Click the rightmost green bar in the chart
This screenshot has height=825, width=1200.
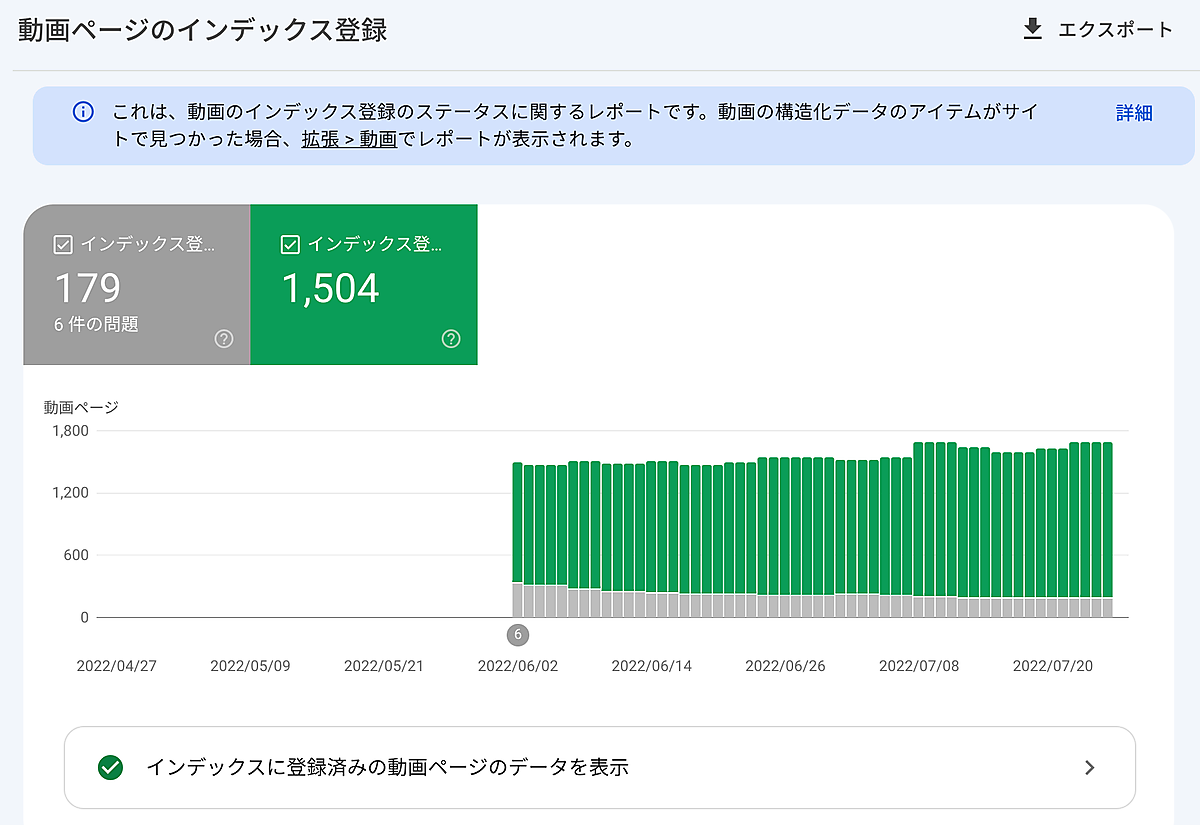1107,520
